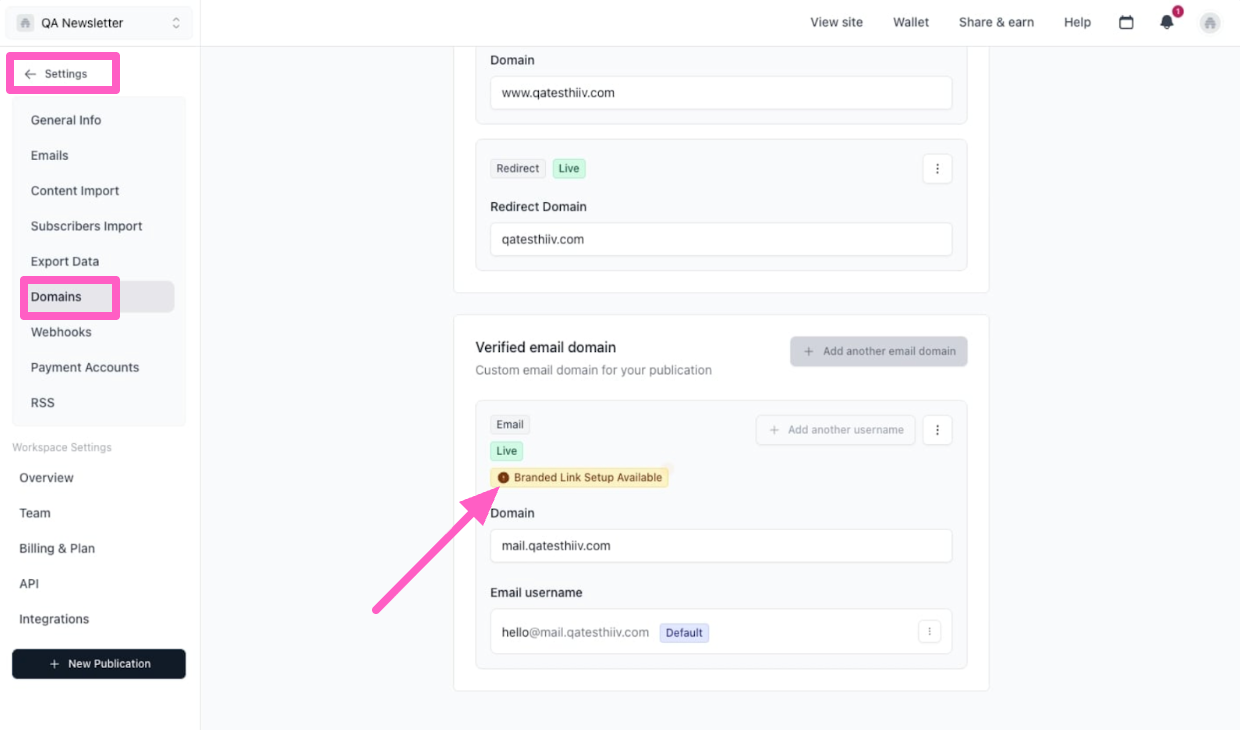Open options menu for hello@ email username
The width and height of the screenshot is (1240, 730).
pyautogui.click(x=929, y=632)
